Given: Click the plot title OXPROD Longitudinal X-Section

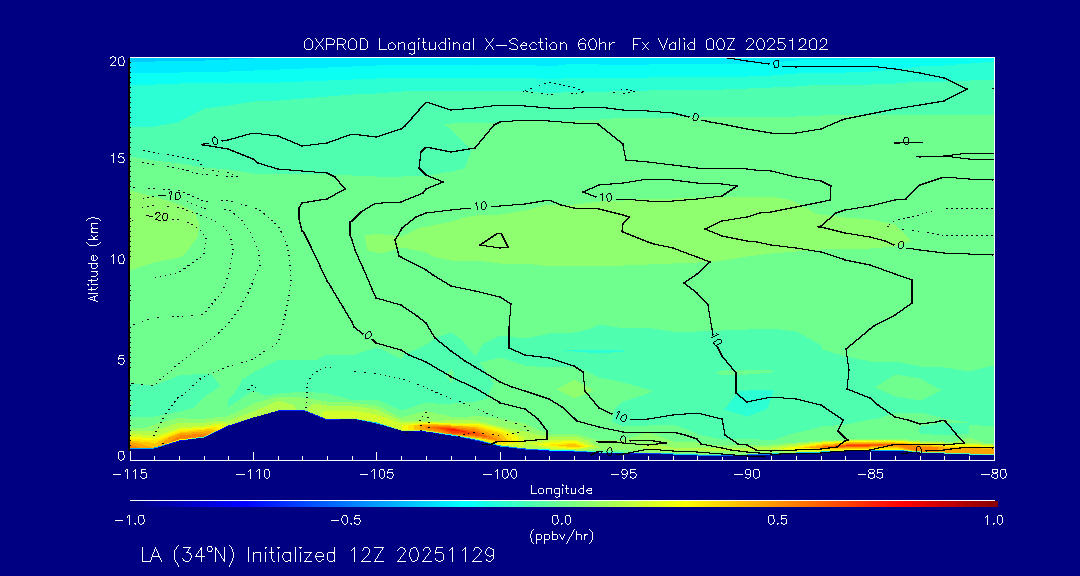Looking at the screenshot, I should pos(565,44).
